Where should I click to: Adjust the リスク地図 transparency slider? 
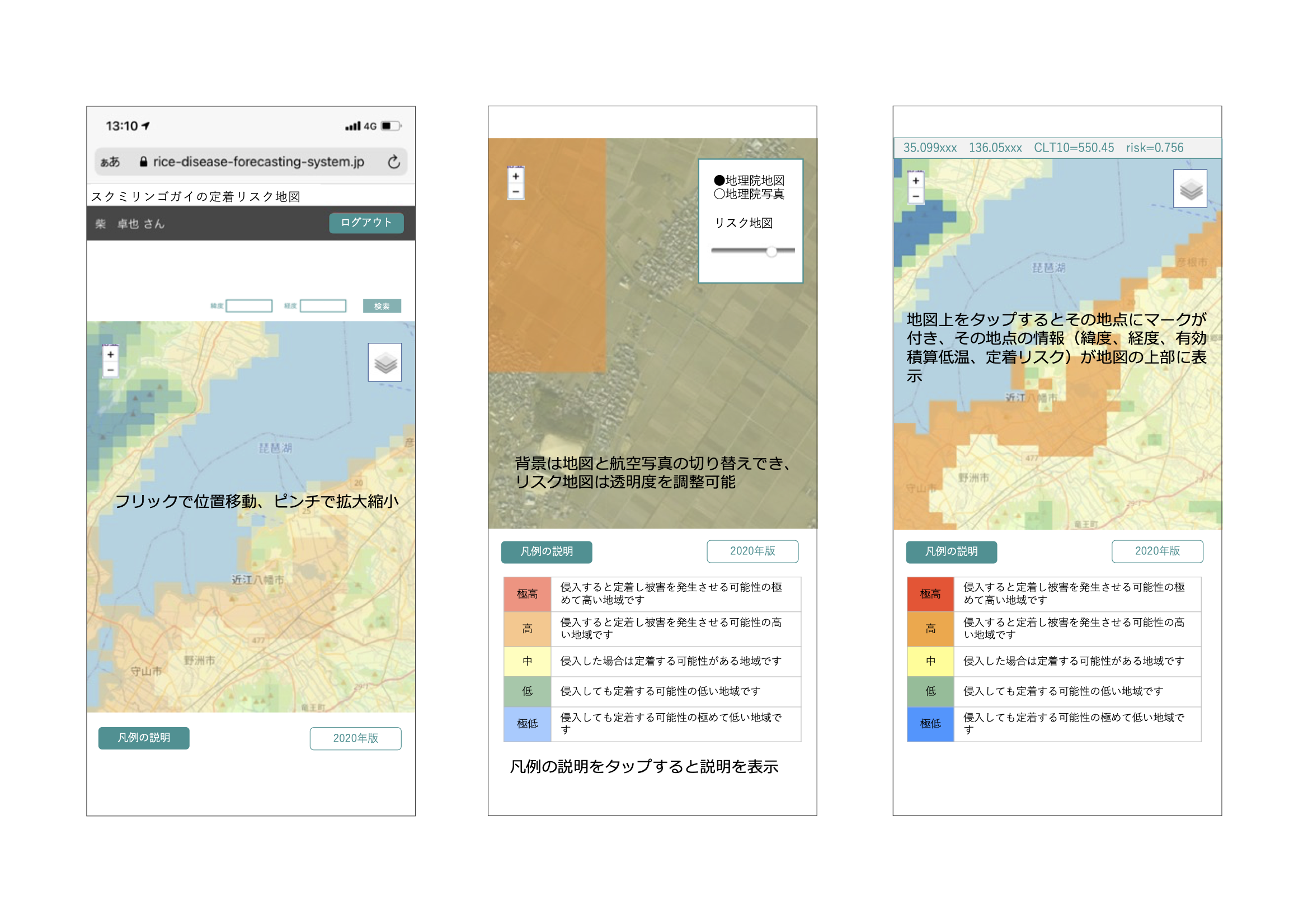click(x=772, y=251)
